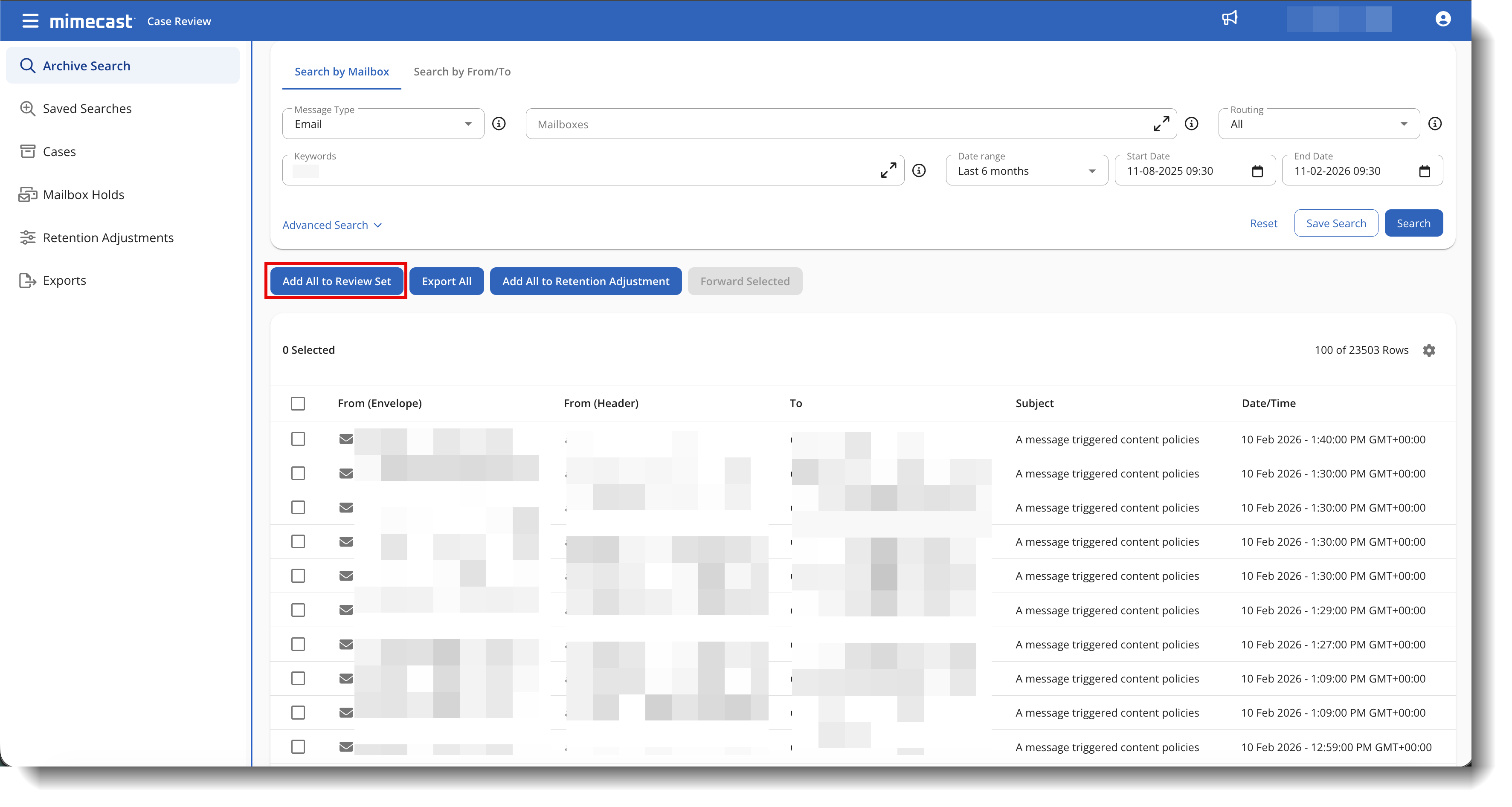The image size is (1512, 807).
Task: Expand the Mailboxes field with arrows icon
Action: [1161, 124]
